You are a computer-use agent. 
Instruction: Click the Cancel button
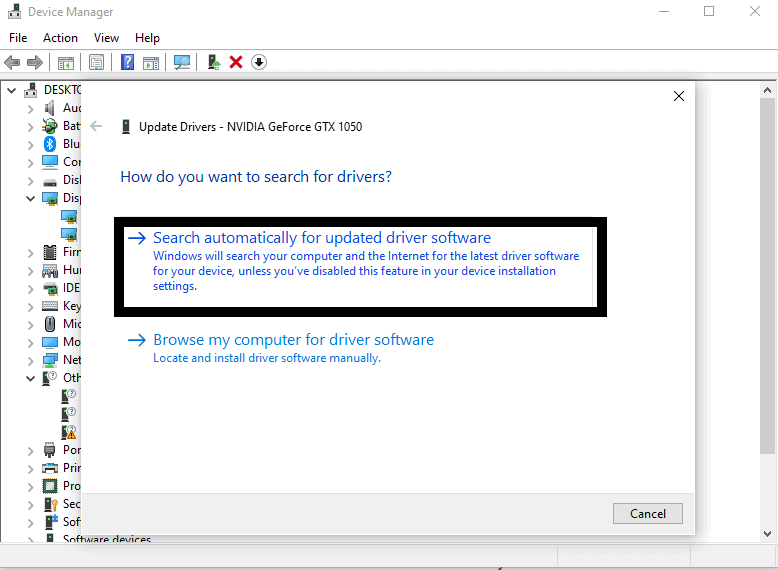coord(648,513)
